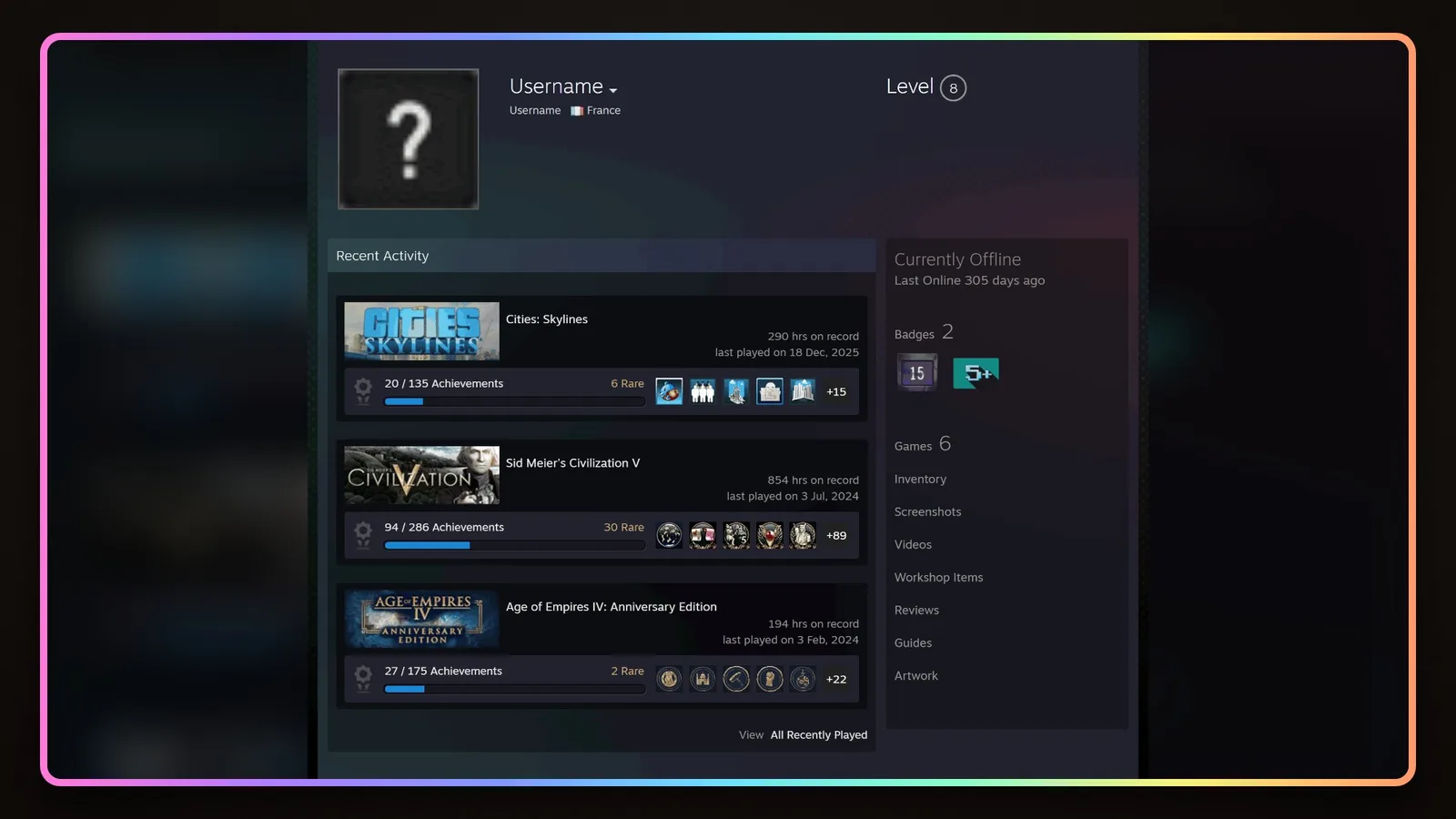The width and height of the screenshot is (1456, 819).
Task: Click third Civilization V achievement icon
Action: (736, 536)
